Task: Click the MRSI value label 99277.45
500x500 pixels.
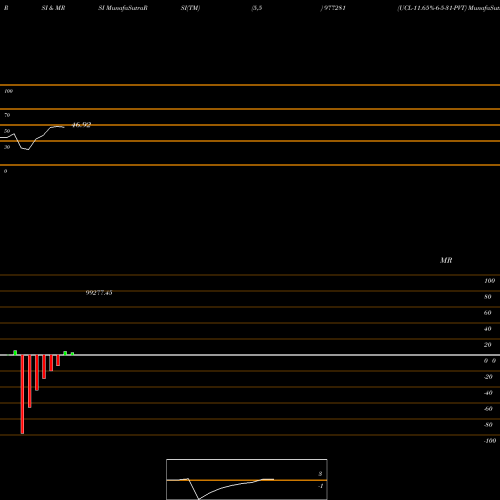Action: point(99,293)
